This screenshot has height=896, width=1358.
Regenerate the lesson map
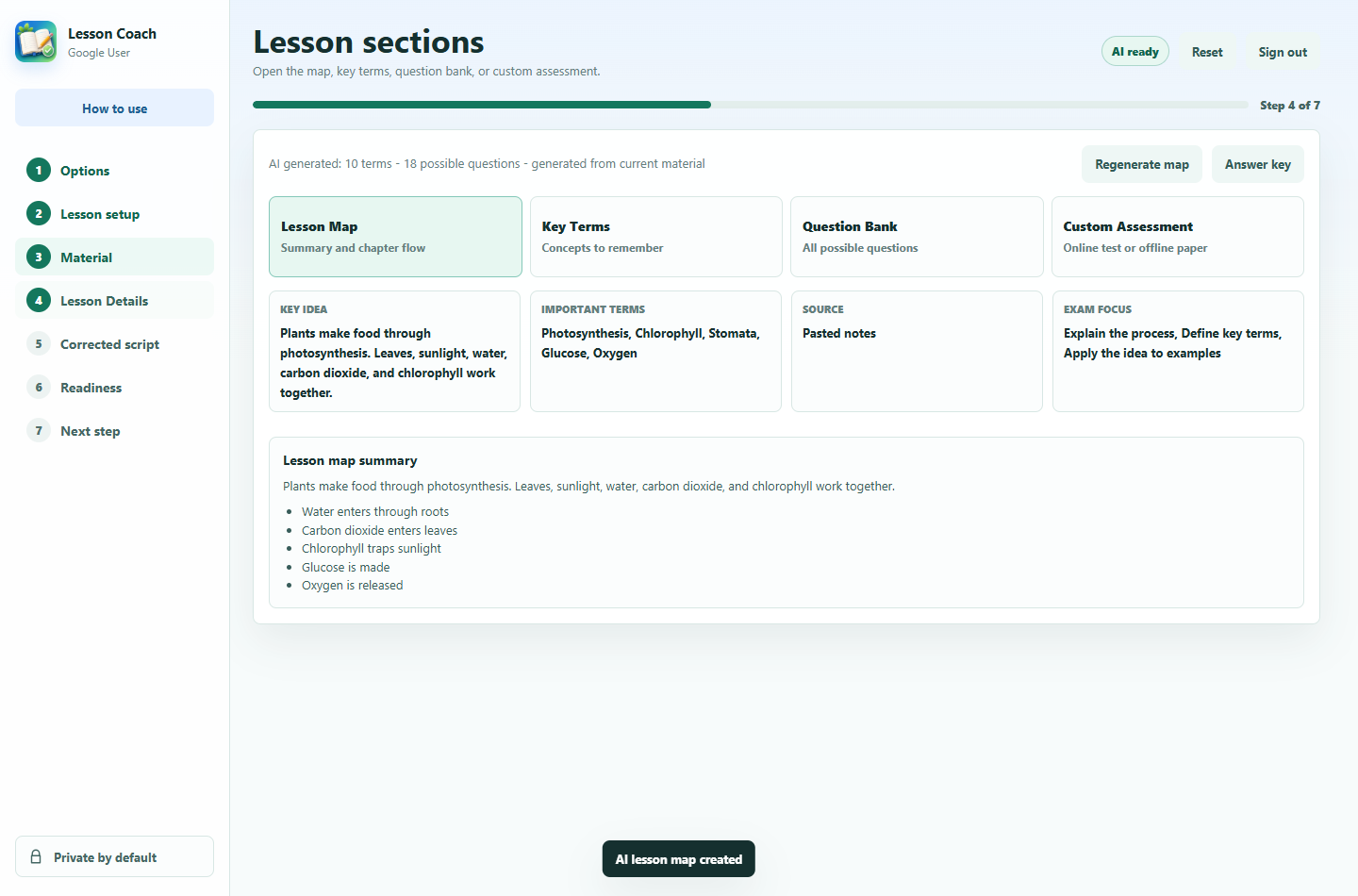tap(1141, 164)
